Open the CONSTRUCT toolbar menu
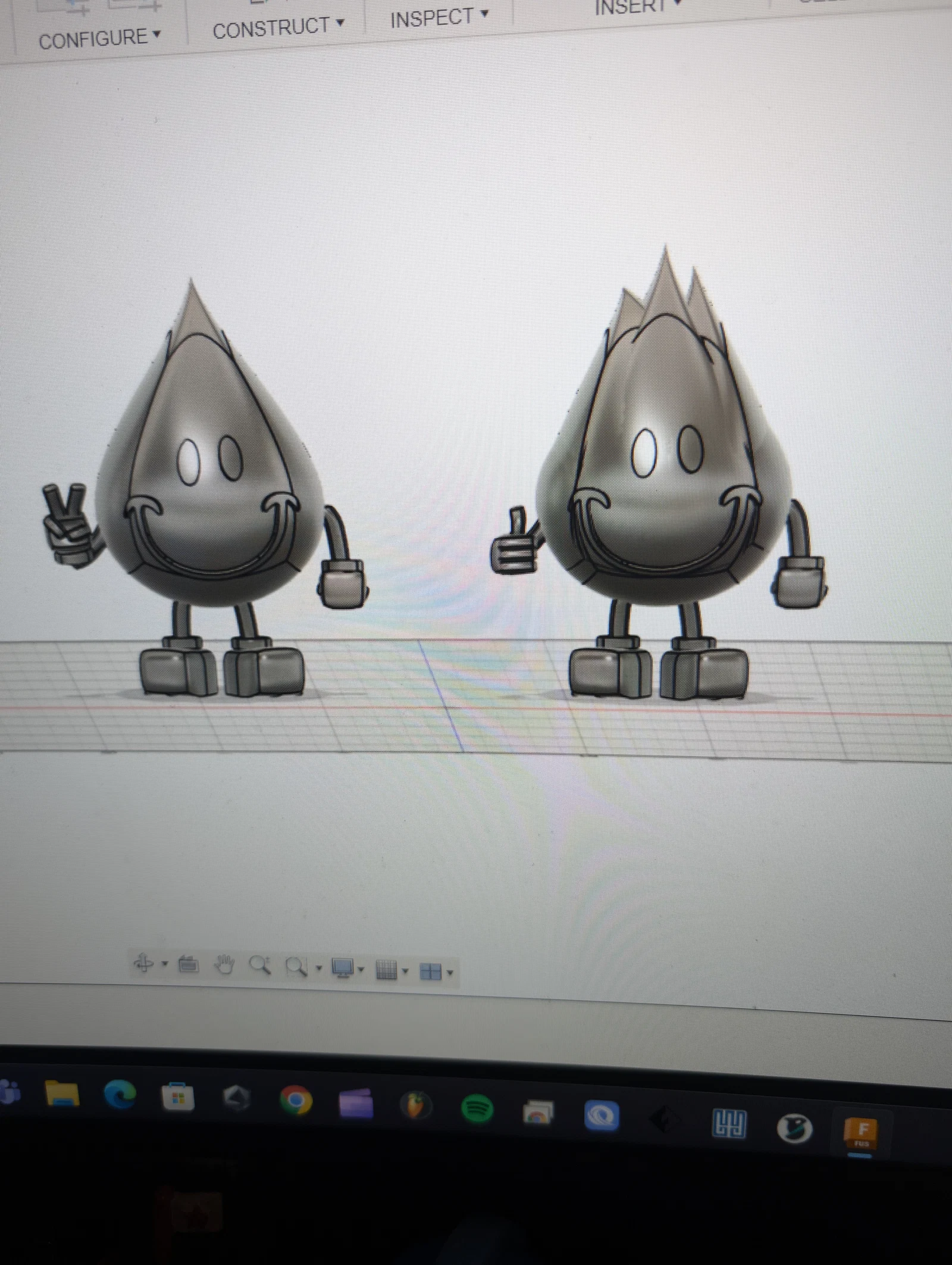Screen dimensions: 952x1265 pos(278,28)
